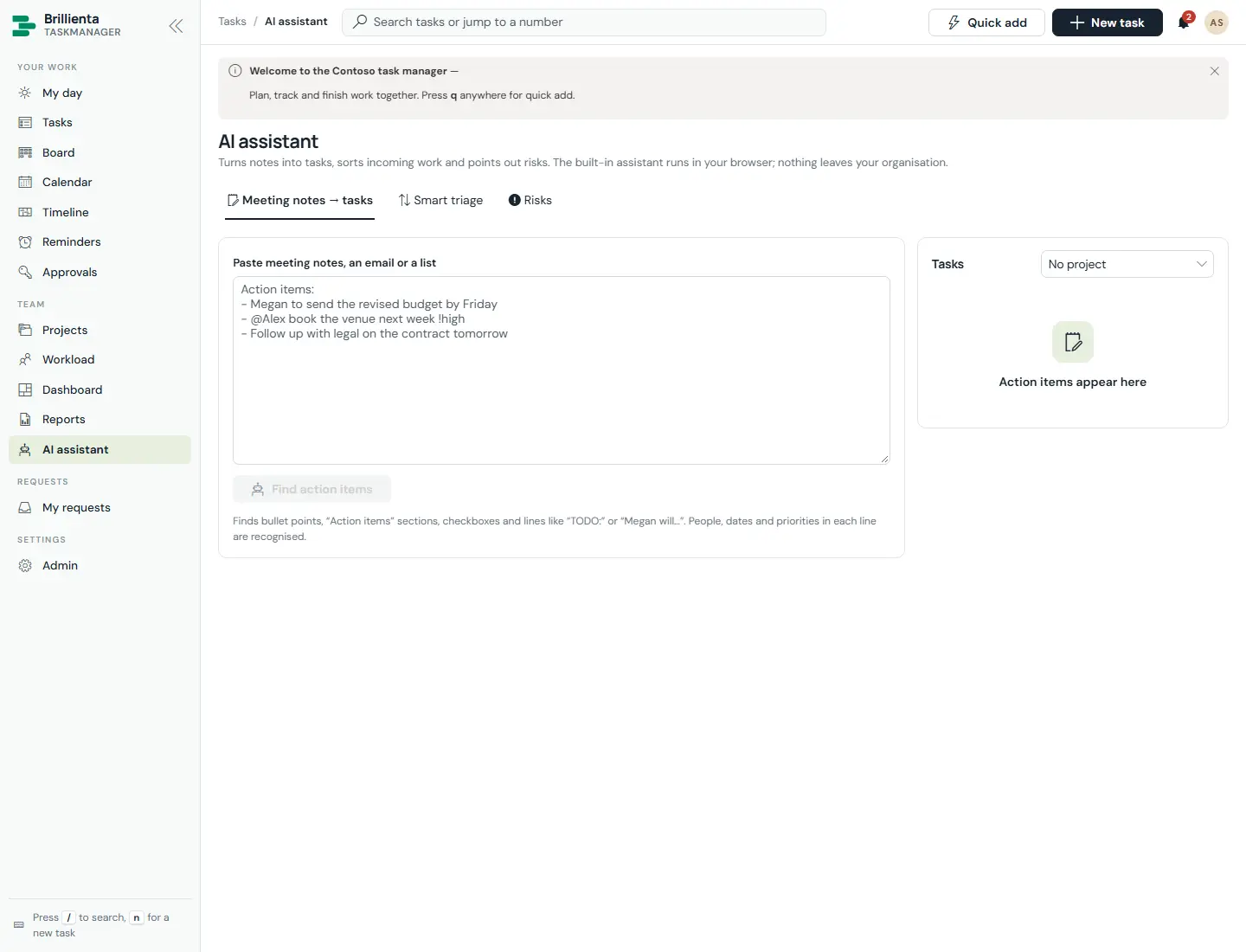Open My requests in the sidebar
The height and width of the screenshot is (952, 1246).
click(x=100, y=508)
